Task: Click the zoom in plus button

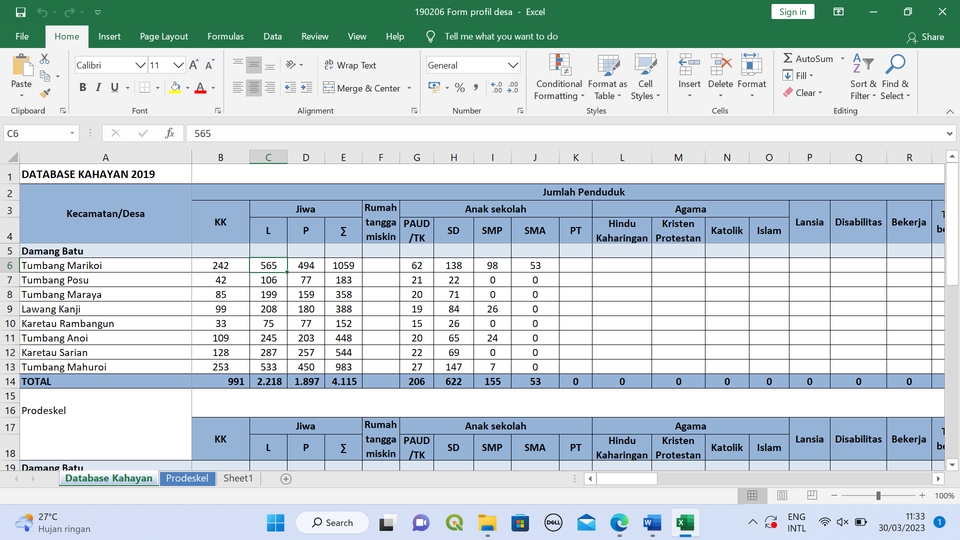Action: pos(922,495)
